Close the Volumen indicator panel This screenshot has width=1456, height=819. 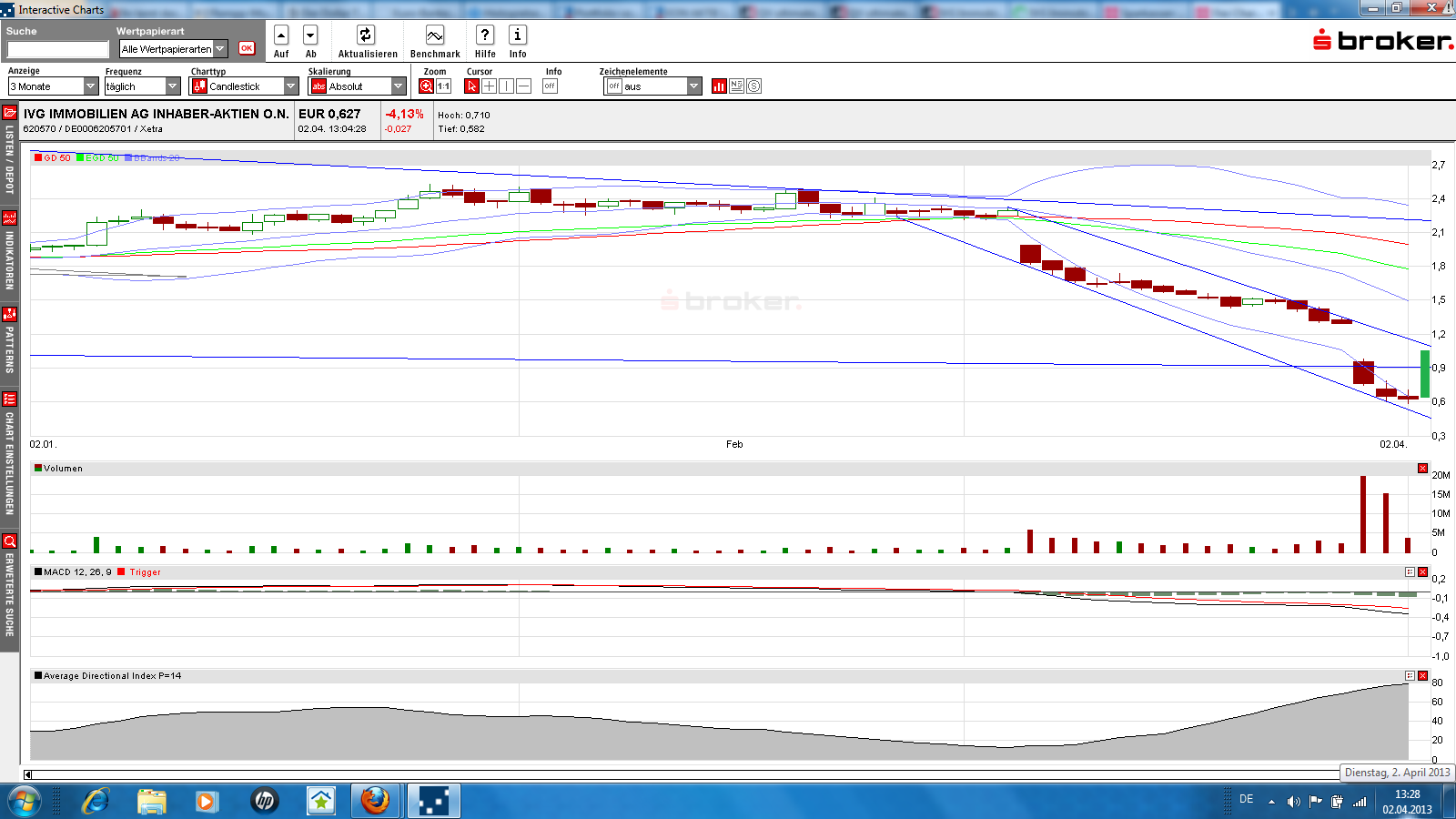(1422, 469)
